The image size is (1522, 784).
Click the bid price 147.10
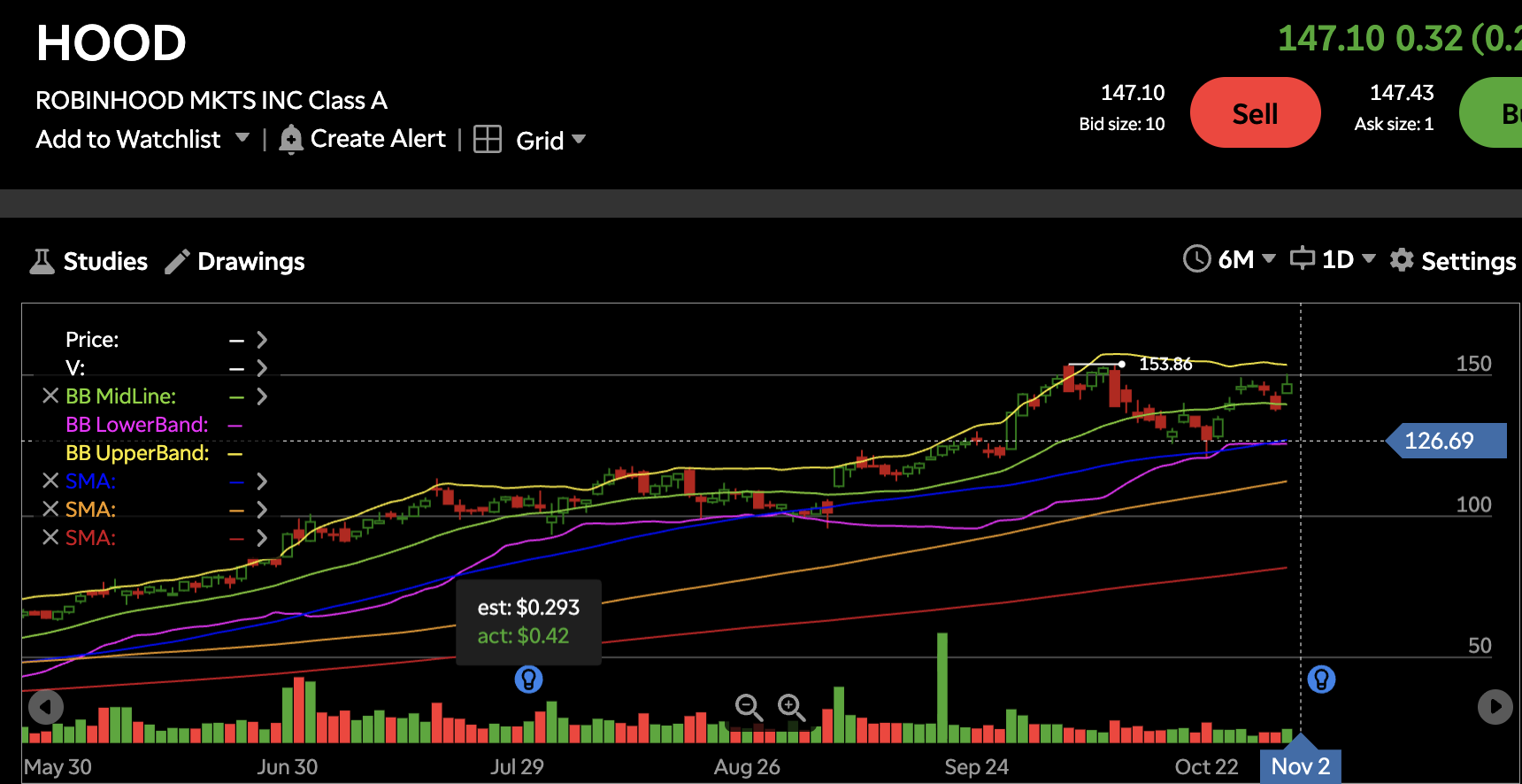click(x=1133, y=93)
